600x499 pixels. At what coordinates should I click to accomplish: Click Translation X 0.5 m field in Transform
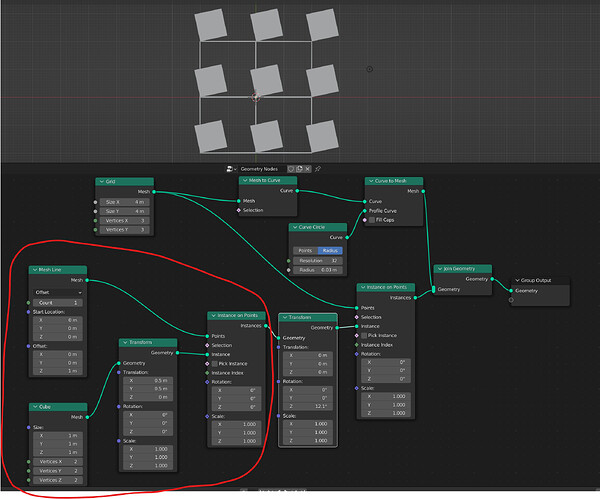click(148, 381)
